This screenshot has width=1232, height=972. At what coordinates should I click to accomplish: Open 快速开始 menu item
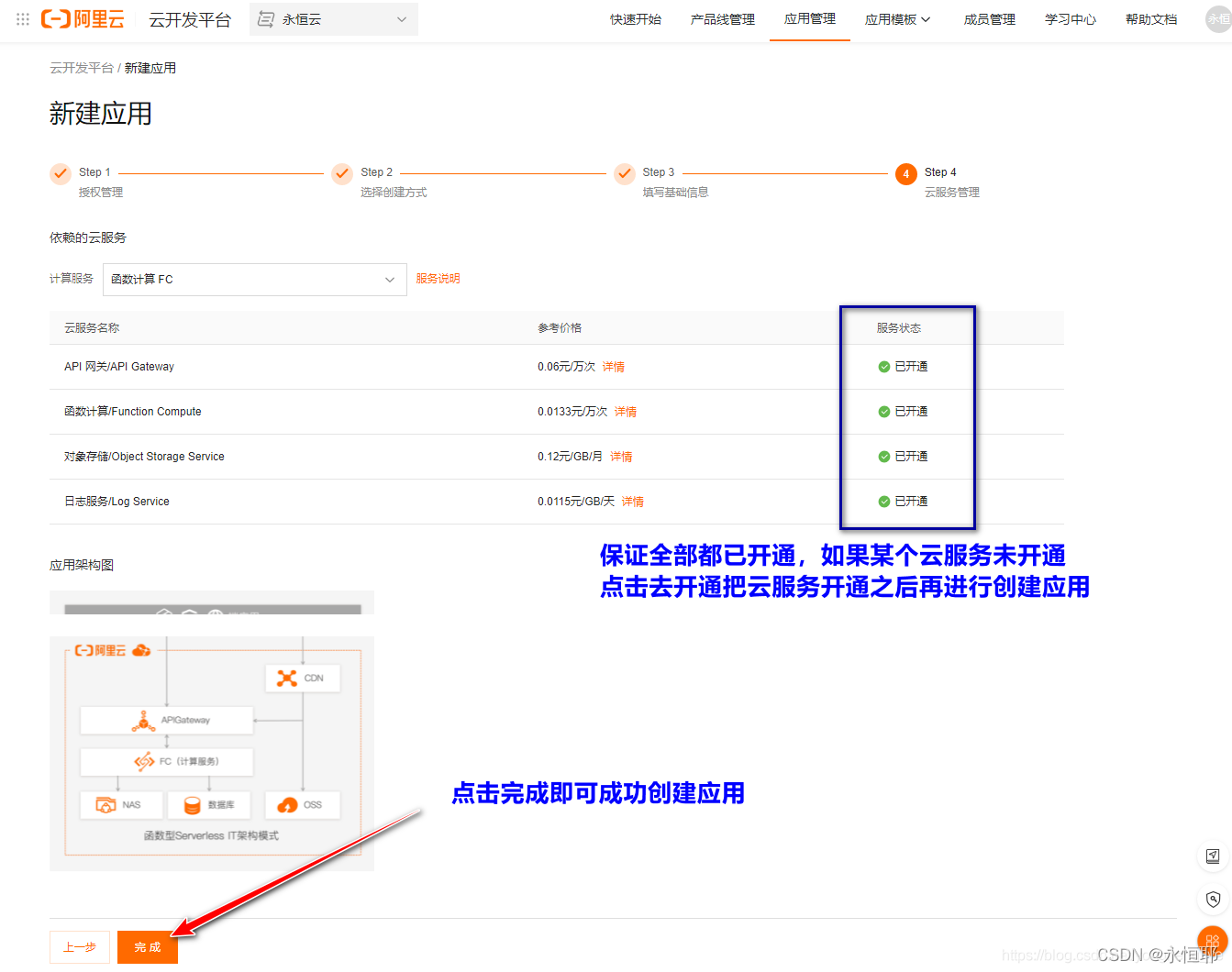tap(636, 19)
